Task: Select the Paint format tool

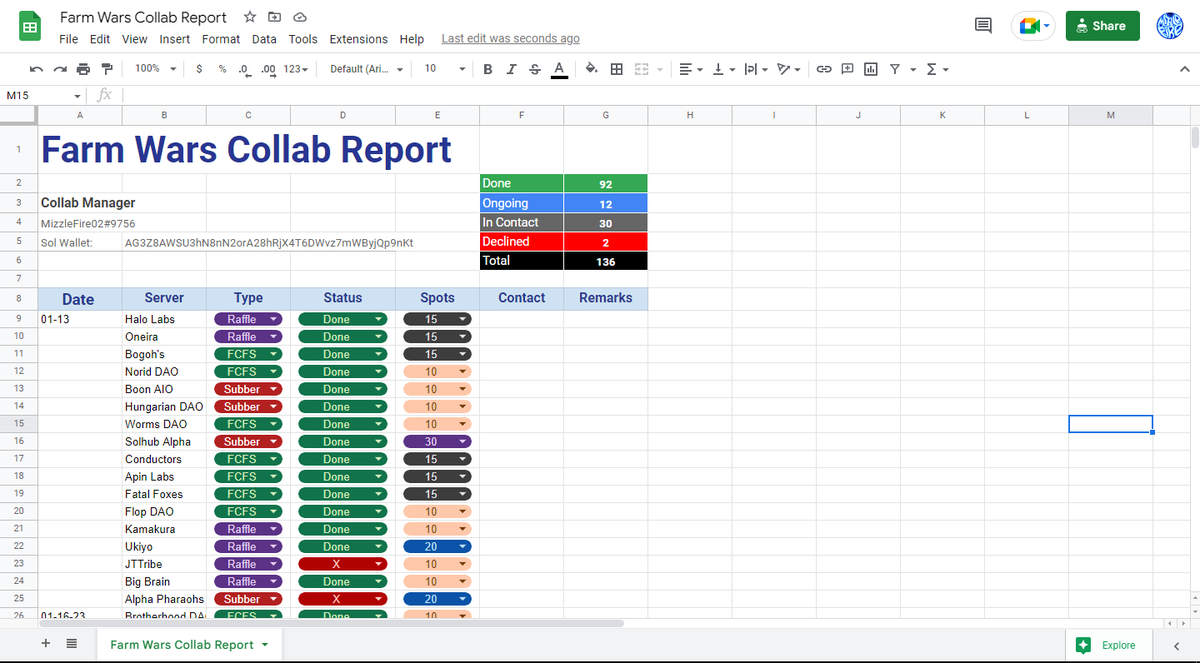Action: click(x=107, y=69)
